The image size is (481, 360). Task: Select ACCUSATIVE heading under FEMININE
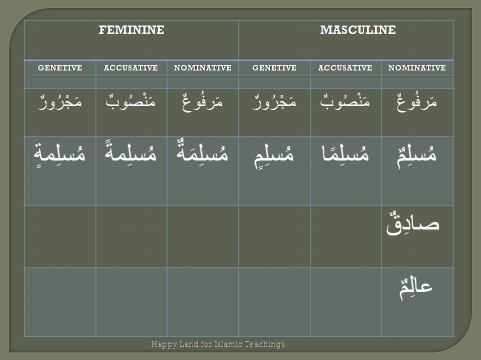[131, 68]
